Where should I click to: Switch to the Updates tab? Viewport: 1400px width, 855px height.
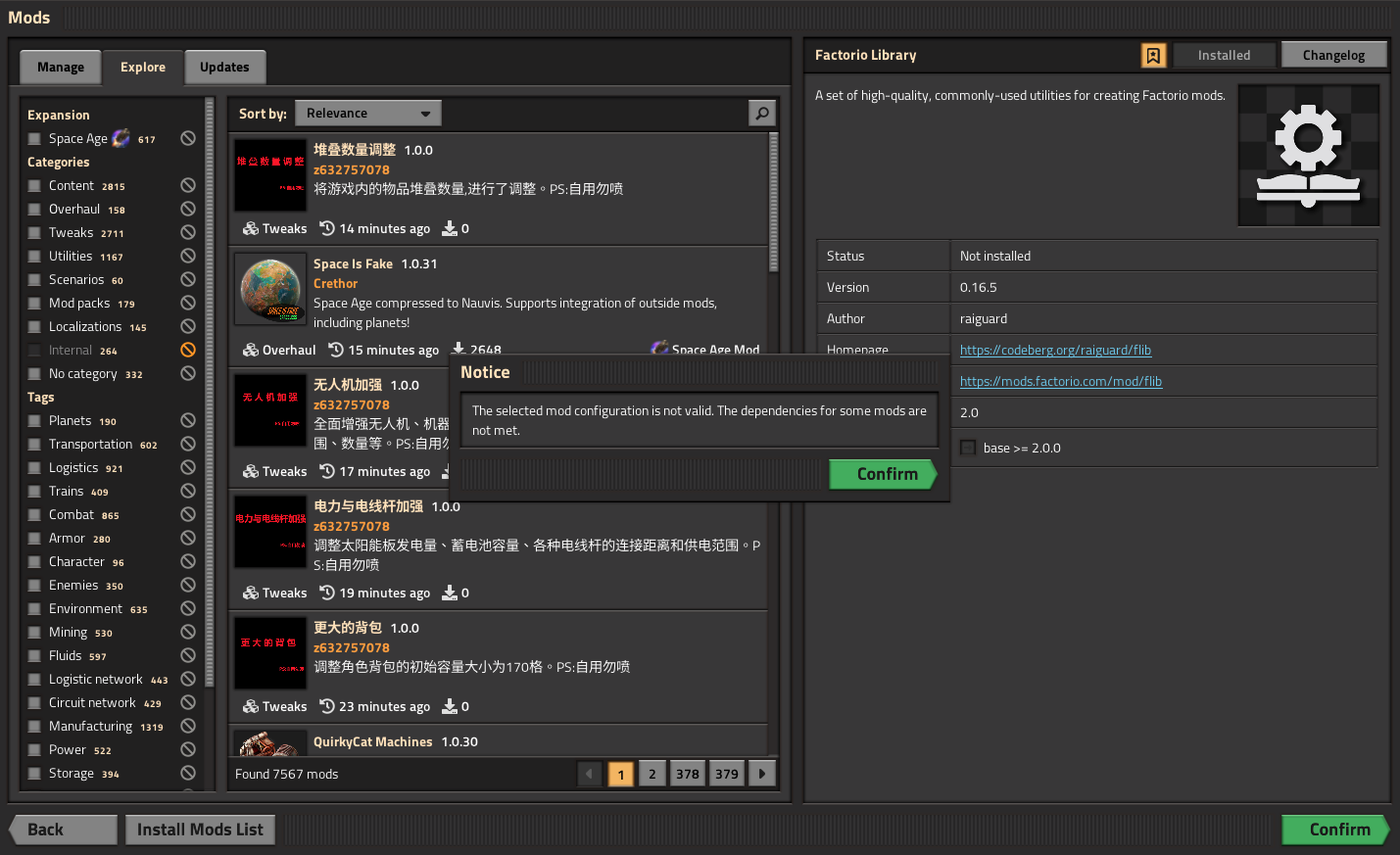coord(224,67)
